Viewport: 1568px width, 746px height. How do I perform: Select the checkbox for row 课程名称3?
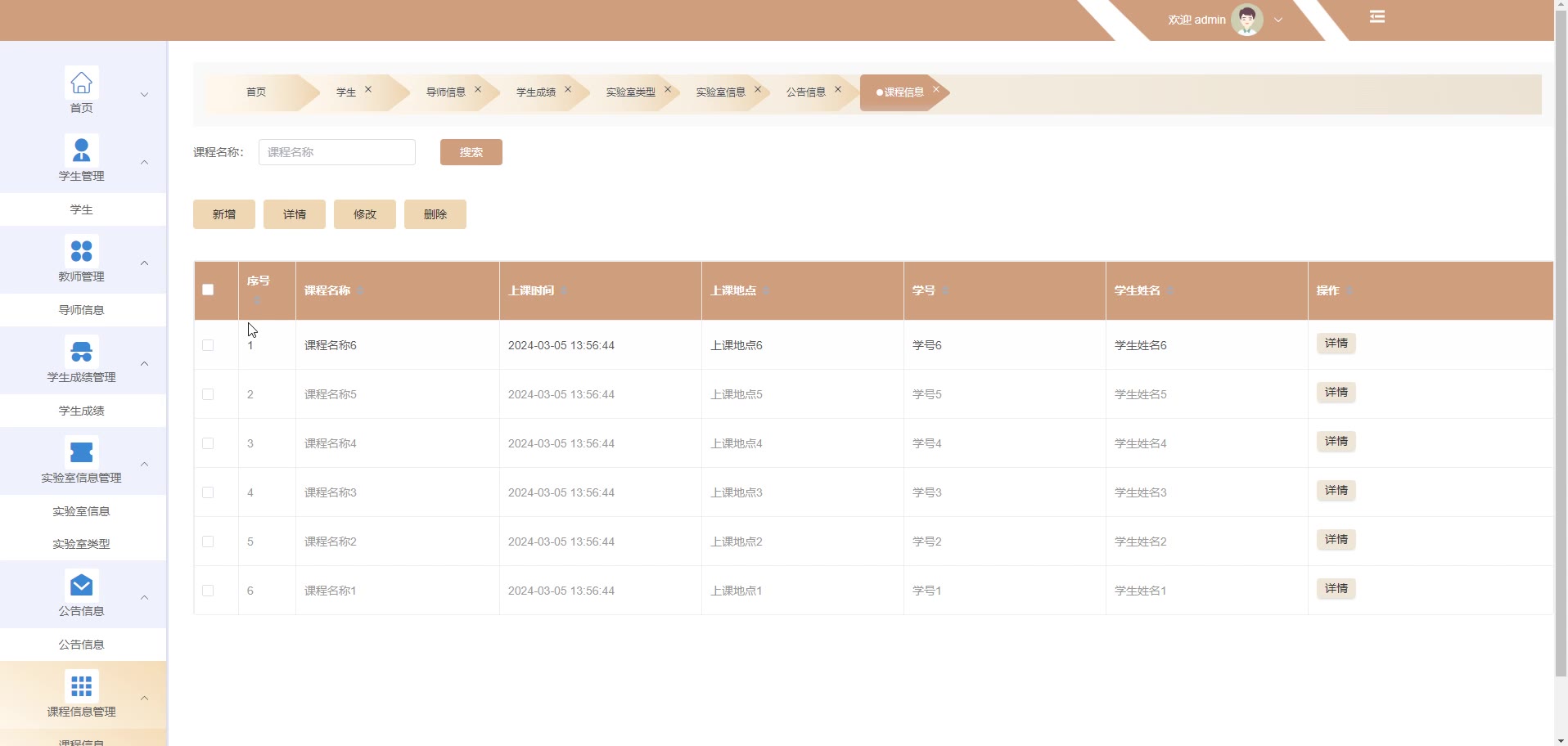[208, 492]
